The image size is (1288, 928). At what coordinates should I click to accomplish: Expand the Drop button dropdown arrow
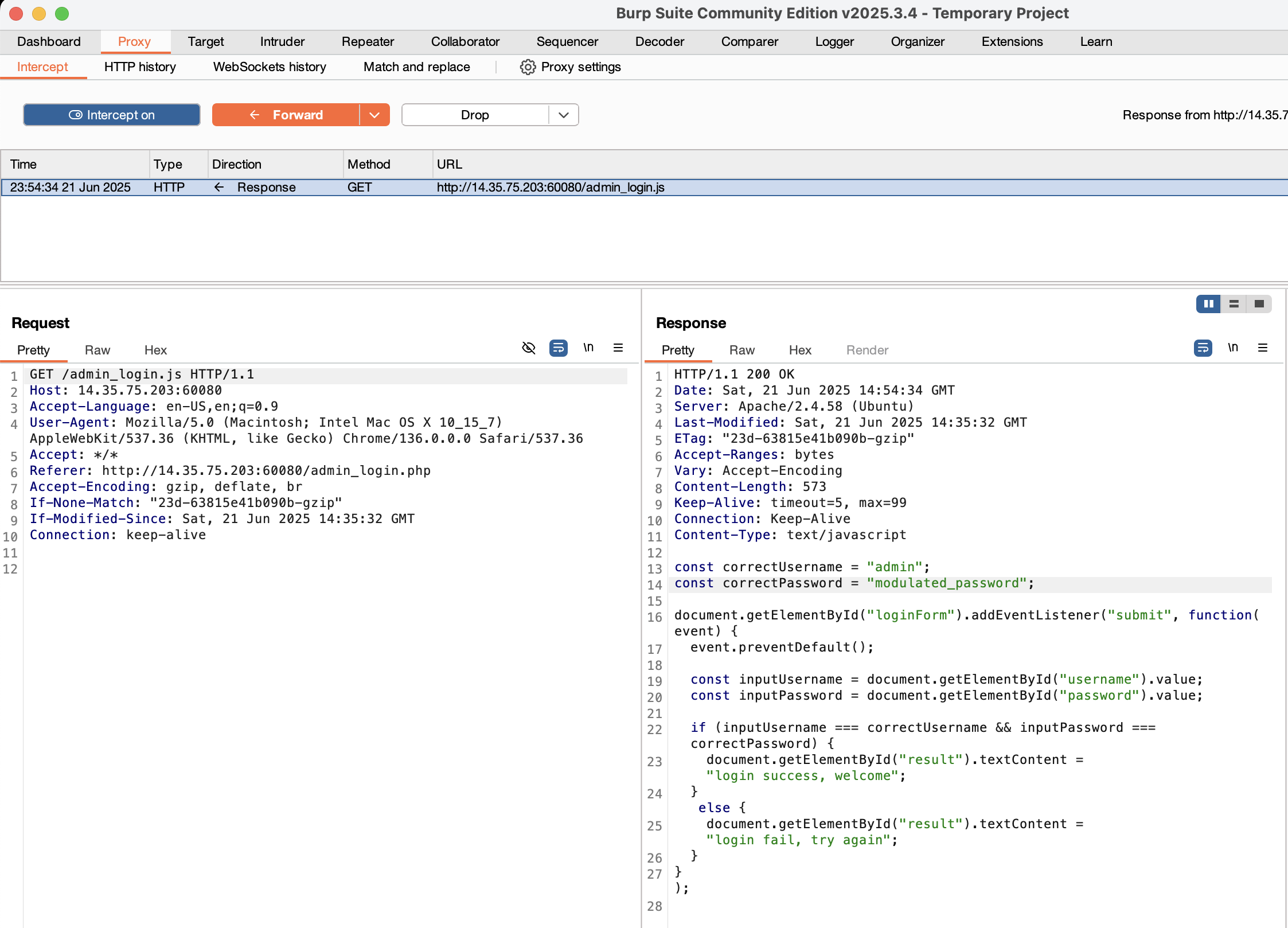coord(564,115)
